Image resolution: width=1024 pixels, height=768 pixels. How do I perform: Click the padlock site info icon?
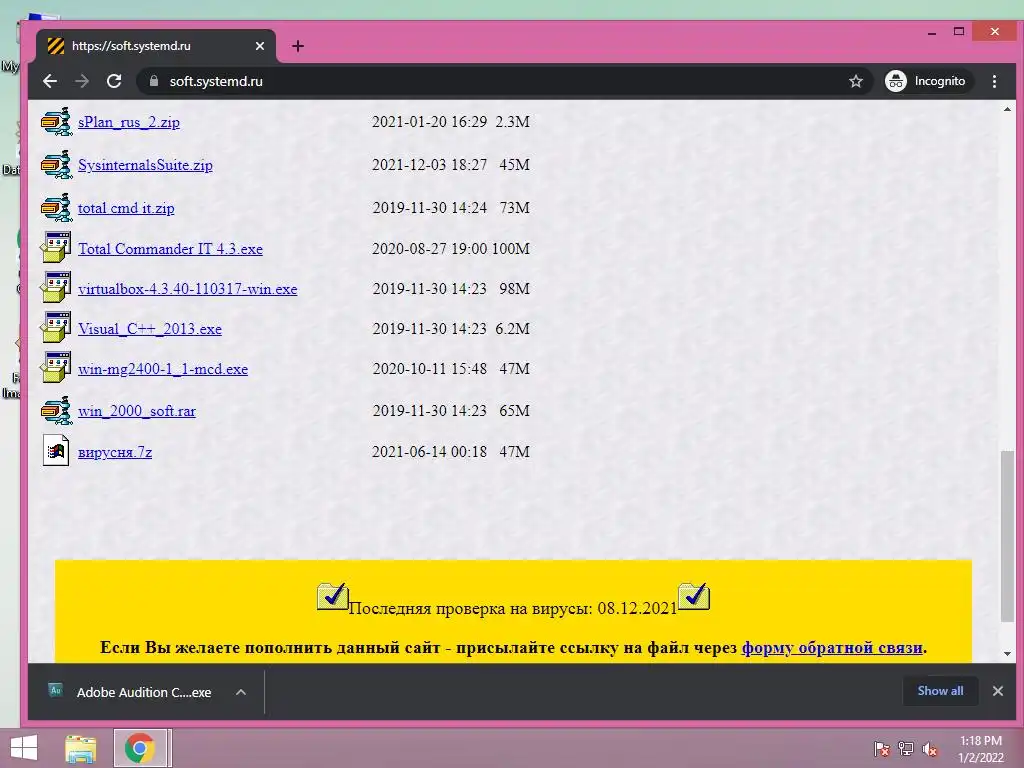(154, 81)
